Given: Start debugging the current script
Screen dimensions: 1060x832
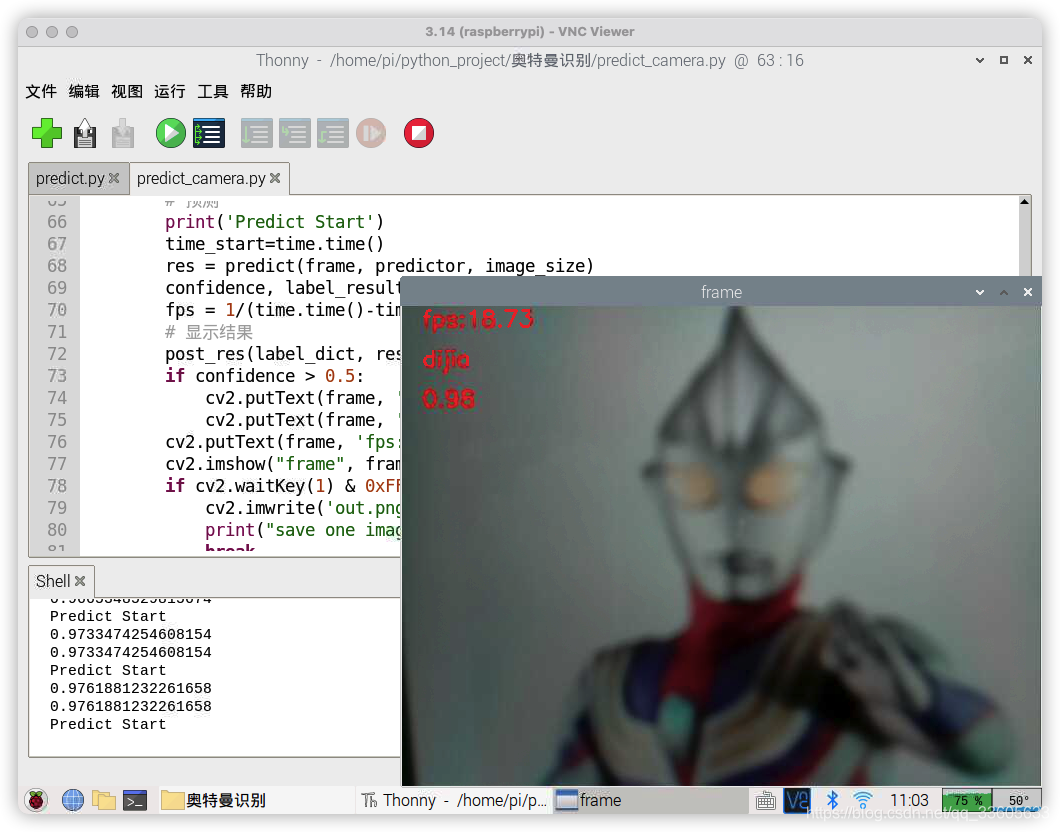Looking at the screenshot, I should tap(209, 133).
